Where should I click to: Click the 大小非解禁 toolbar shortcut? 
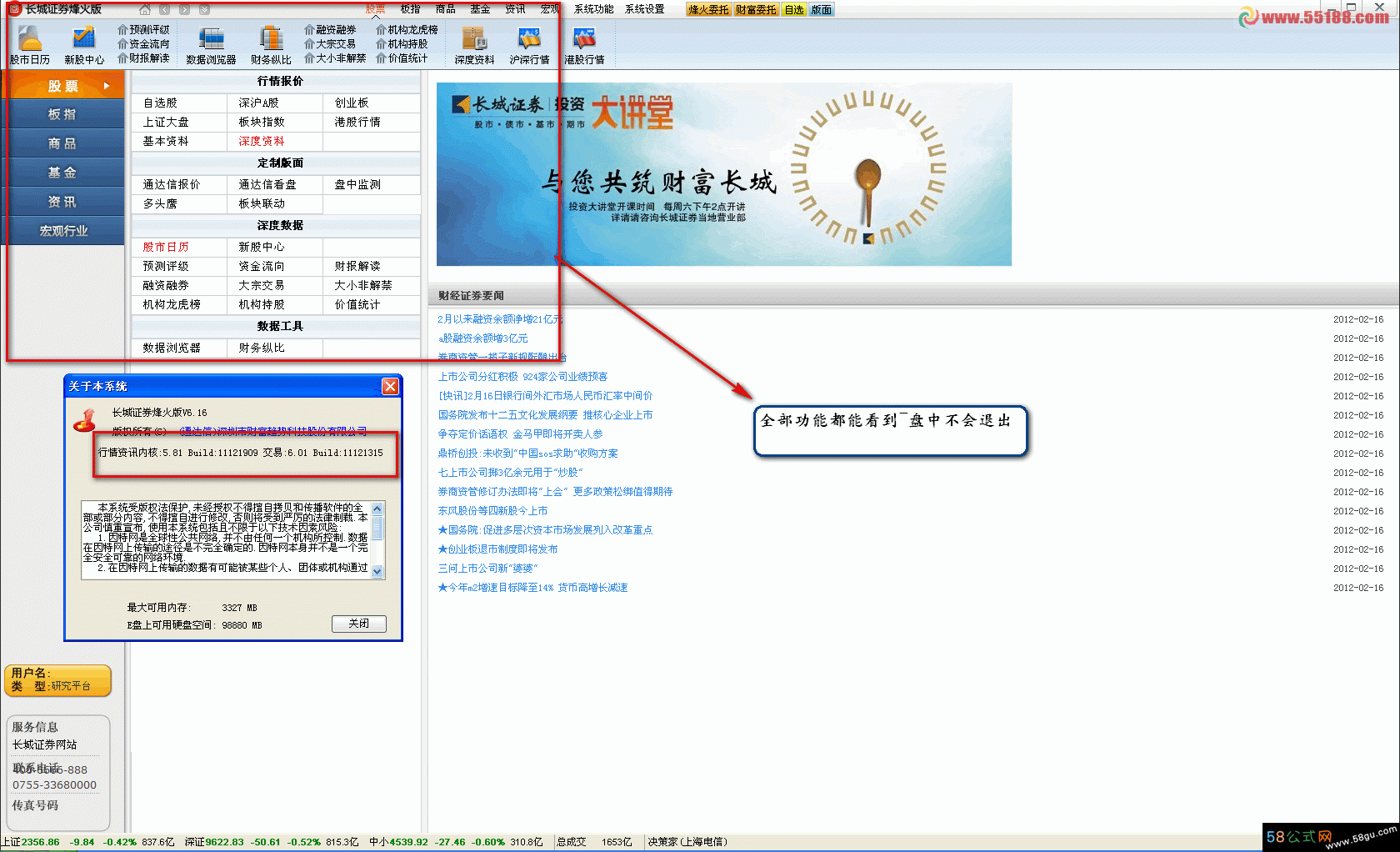[x=335, y=58]
